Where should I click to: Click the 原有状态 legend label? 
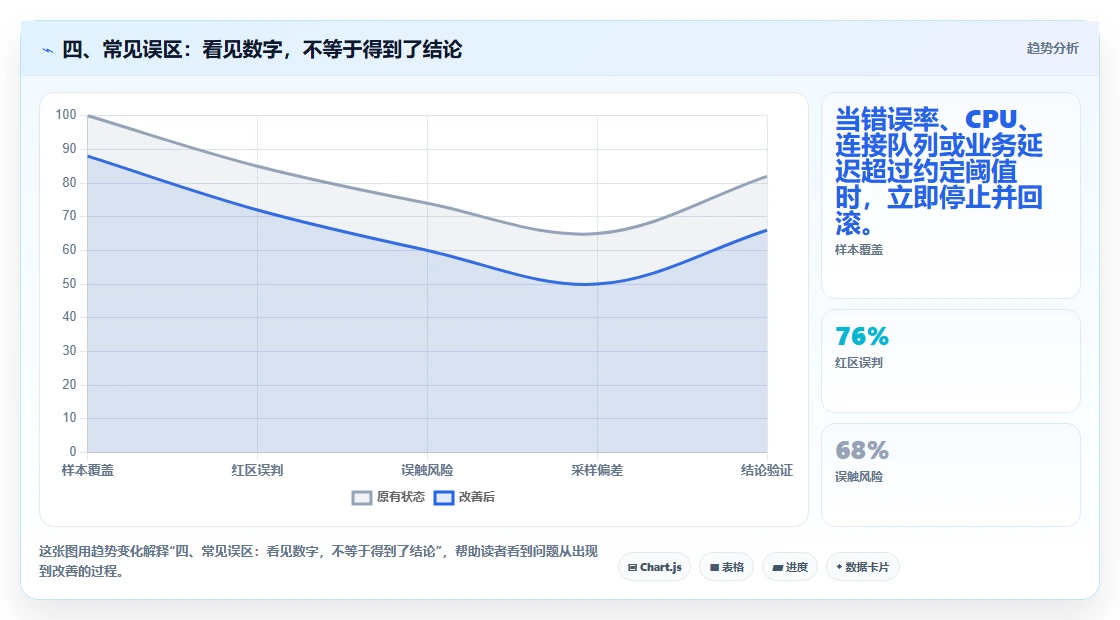[x=400, y=497]
